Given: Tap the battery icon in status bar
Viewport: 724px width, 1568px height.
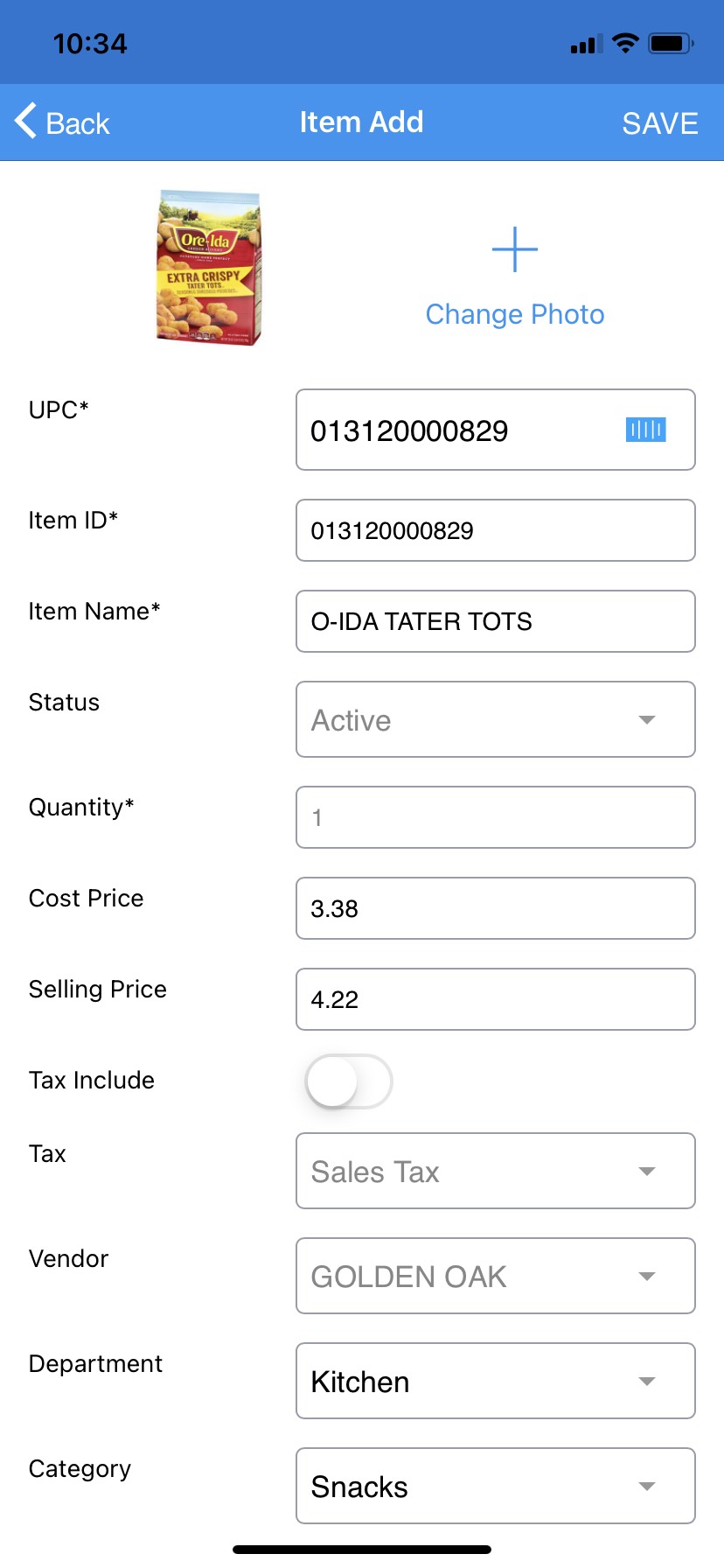Looking at the screenshot, I should pyautogui.click(x=671, y=43).
